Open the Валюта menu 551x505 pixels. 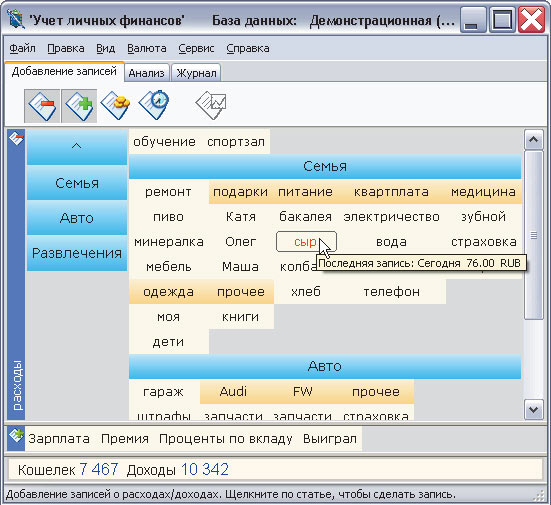pyautogui.click(x=147, y=48)
